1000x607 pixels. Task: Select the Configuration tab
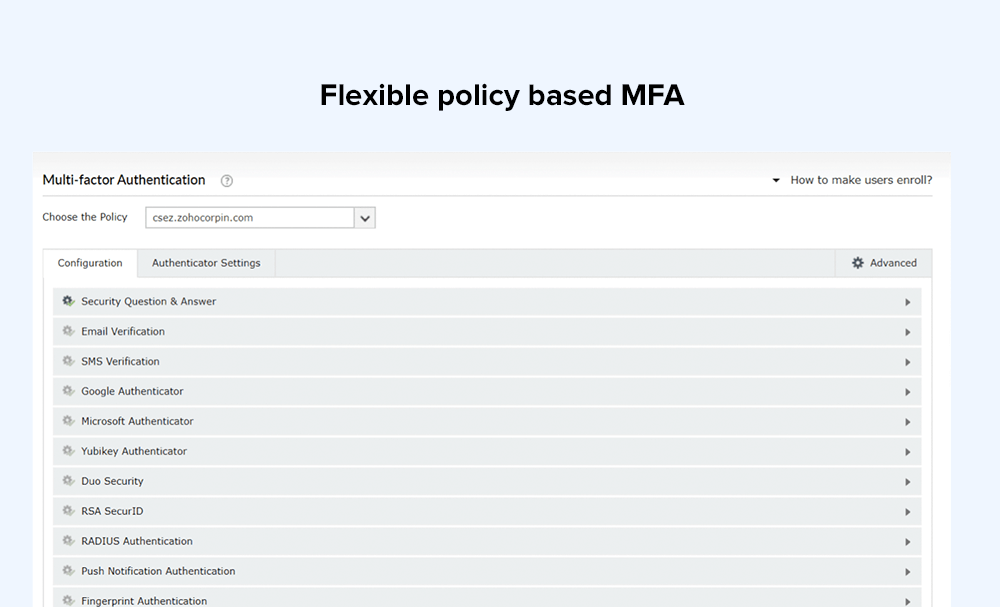click(x=90, y=263)
